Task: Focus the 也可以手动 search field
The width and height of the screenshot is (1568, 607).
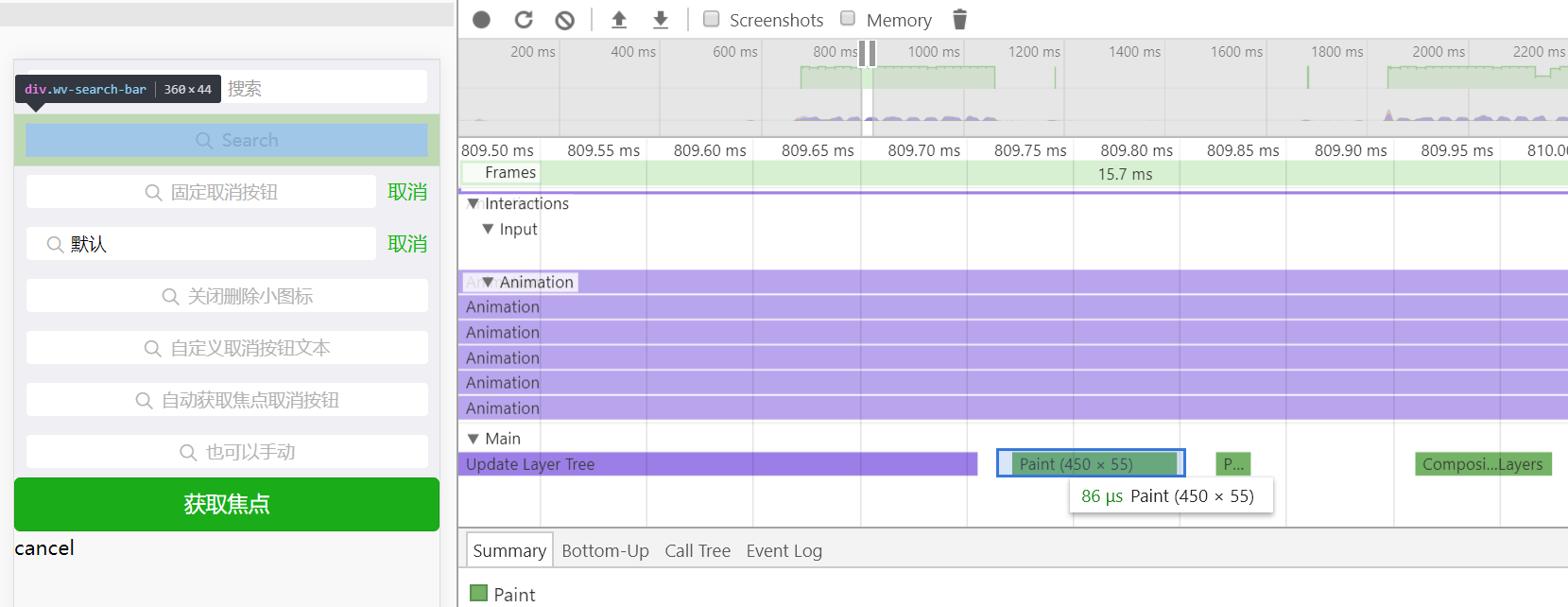Action: coord(227,452)
